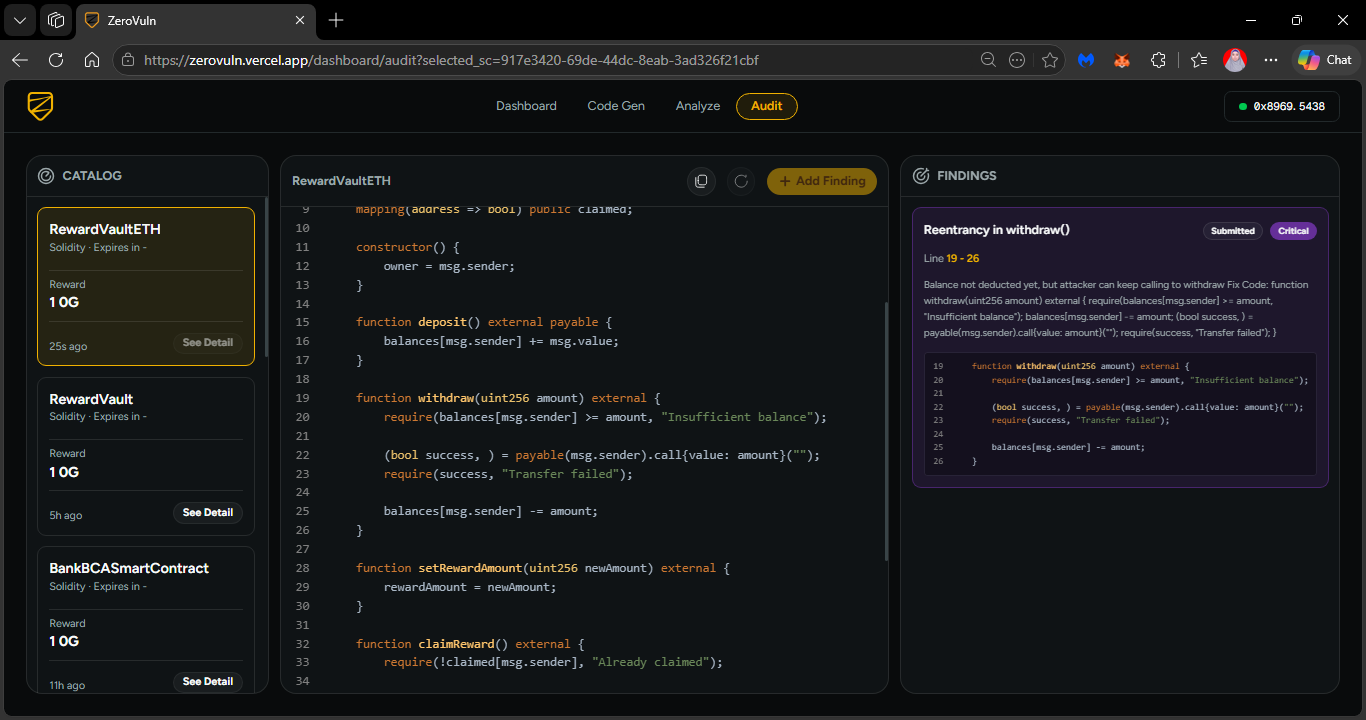This screenshot has height=720, width=1366.
Task: Open the blue M browser extension
Action: pyautogui.click(x=1086, y=60)
